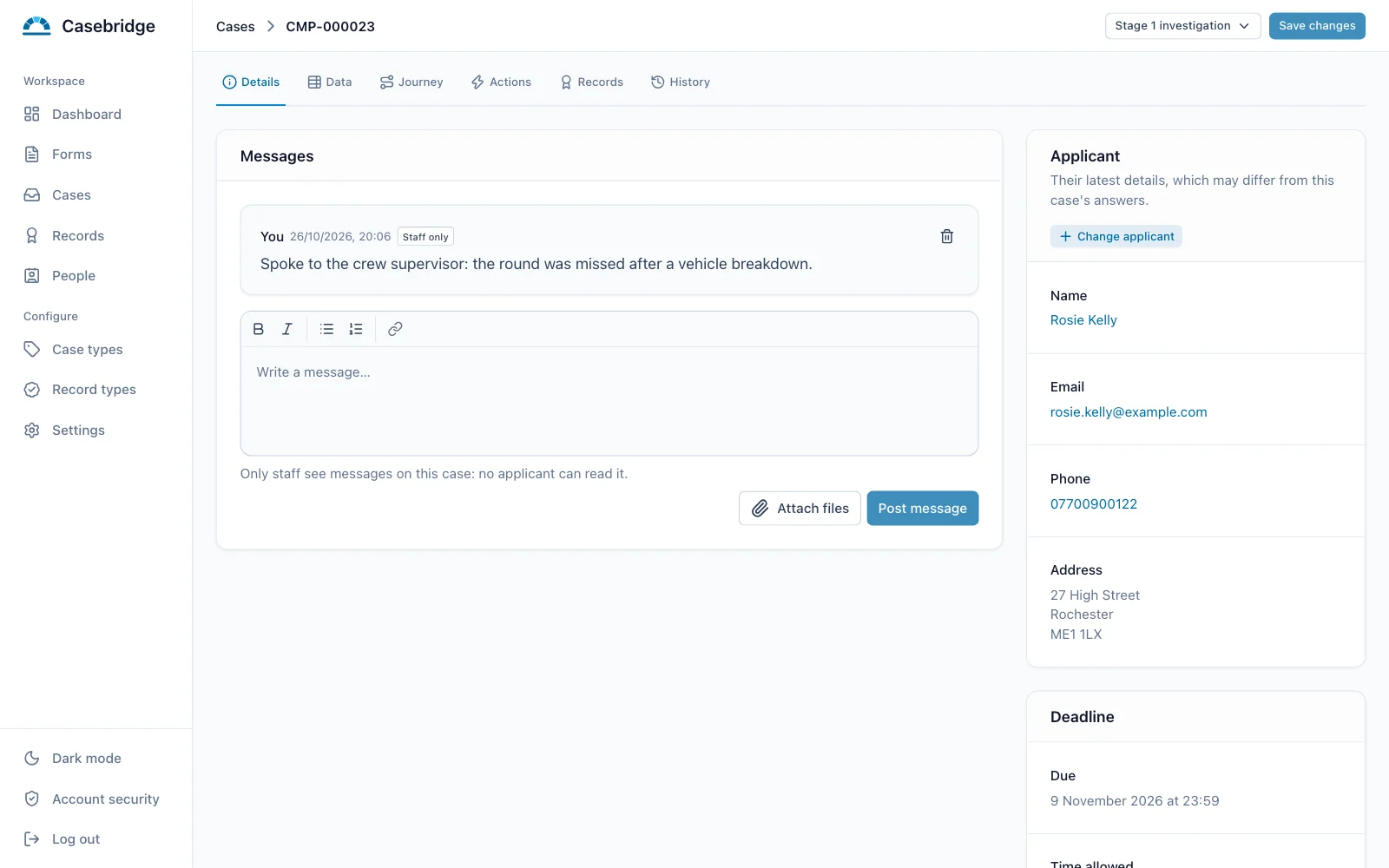Open Record types configuration
Viewport: 1389px width, 868px height.
tap(95, 390)
